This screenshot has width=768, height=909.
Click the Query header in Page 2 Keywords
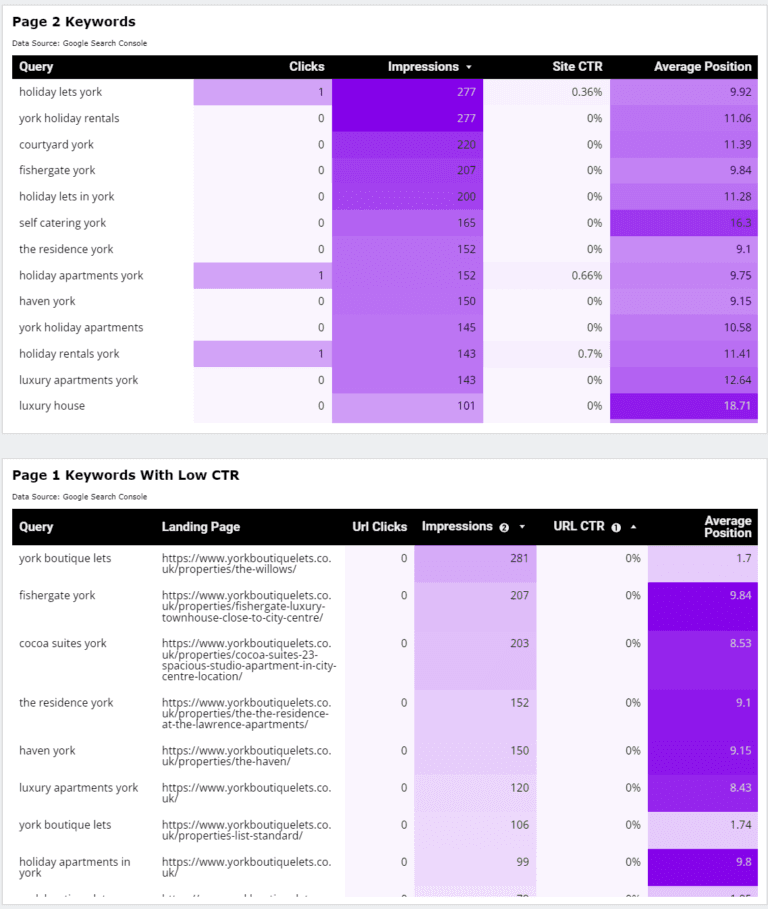pyautogui.click(x=36, y=67)
